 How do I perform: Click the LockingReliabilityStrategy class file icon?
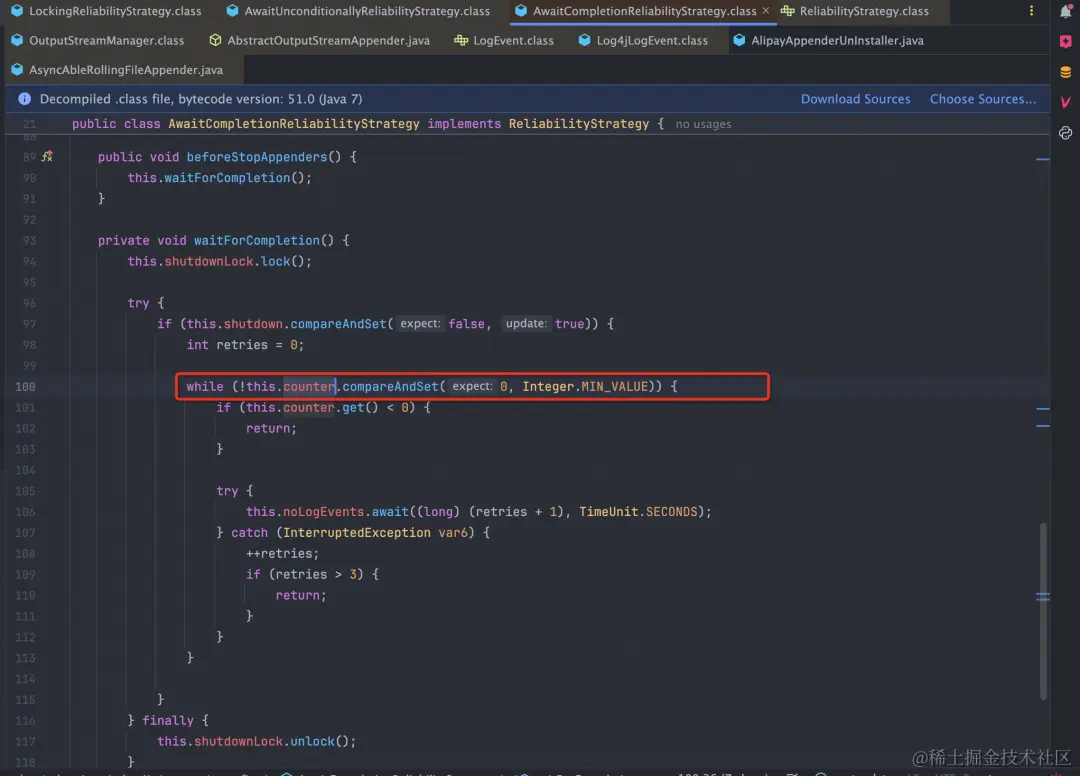point(17,11)
